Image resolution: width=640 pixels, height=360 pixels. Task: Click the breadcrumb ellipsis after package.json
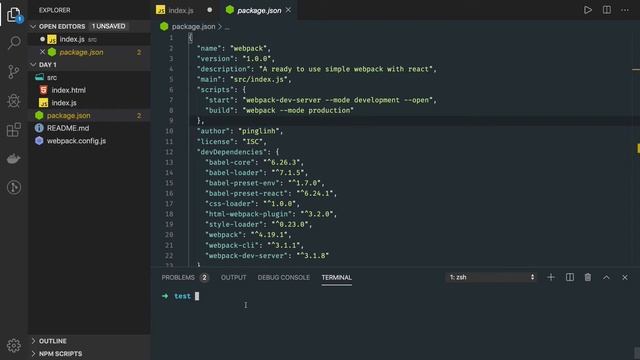pos(227,27)
